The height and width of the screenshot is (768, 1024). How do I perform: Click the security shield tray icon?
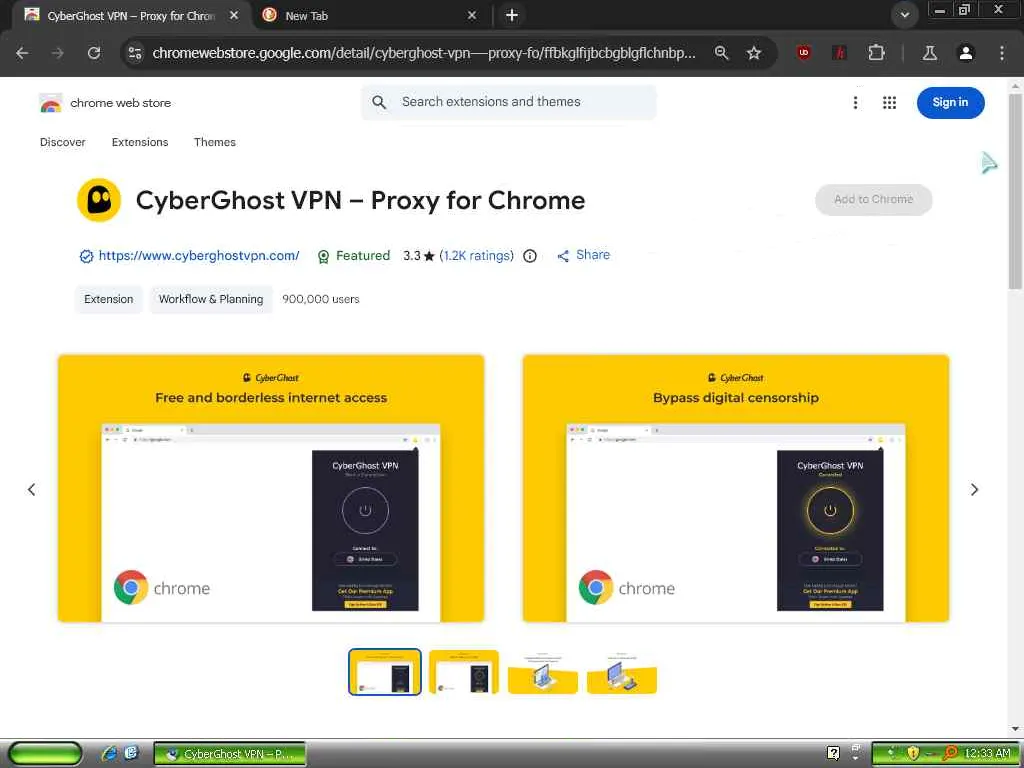[913, 754]
